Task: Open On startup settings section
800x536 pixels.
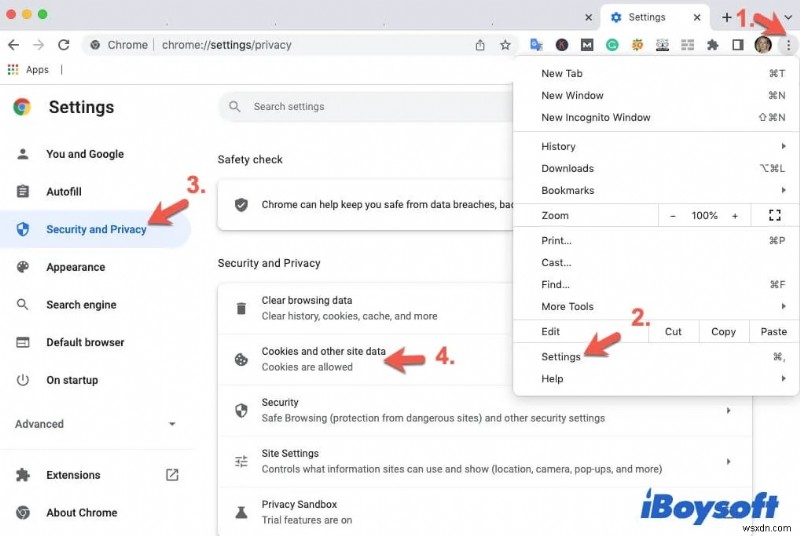Action: coord(72,380)
